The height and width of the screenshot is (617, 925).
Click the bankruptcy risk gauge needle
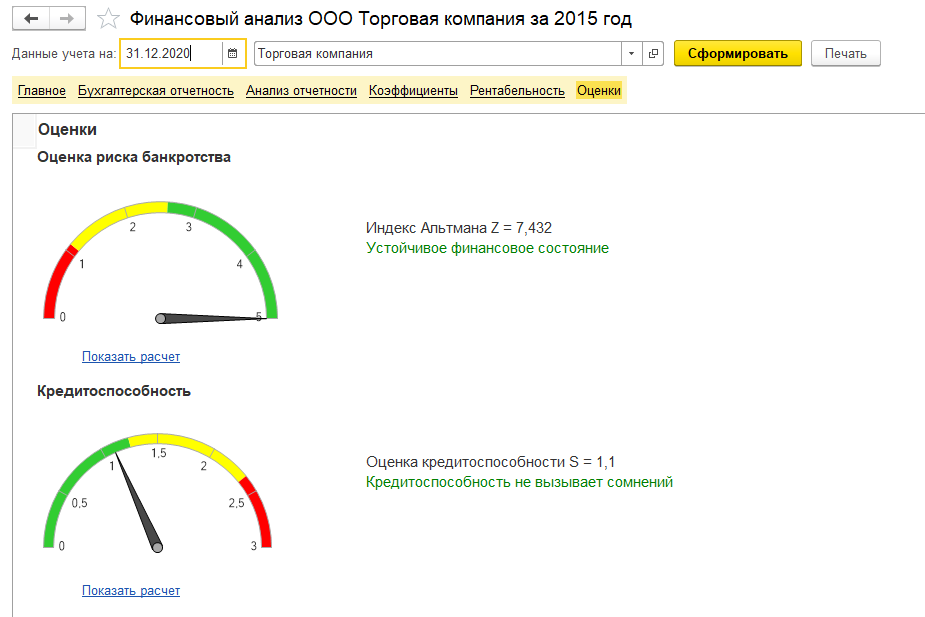pos(211,319)
